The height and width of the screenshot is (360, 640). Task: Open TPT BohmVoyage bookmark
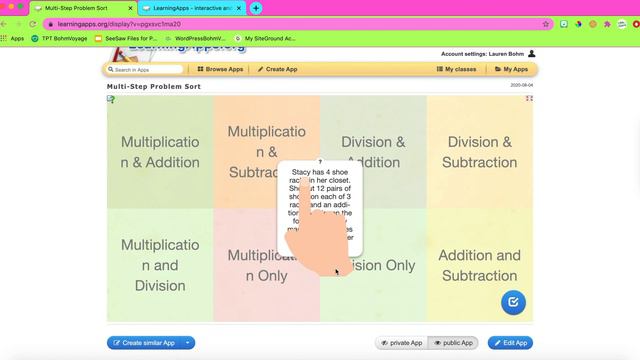[x=60, y=38]
